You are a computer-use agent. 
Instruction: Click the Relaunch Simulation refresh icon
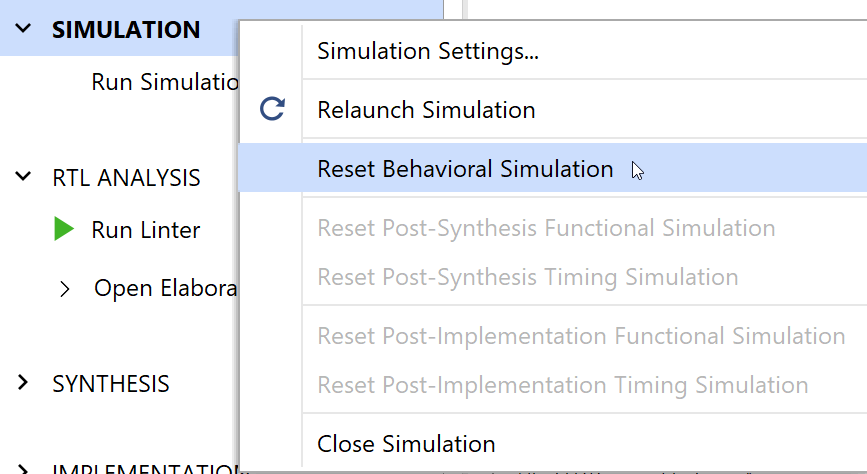[272, 109]
